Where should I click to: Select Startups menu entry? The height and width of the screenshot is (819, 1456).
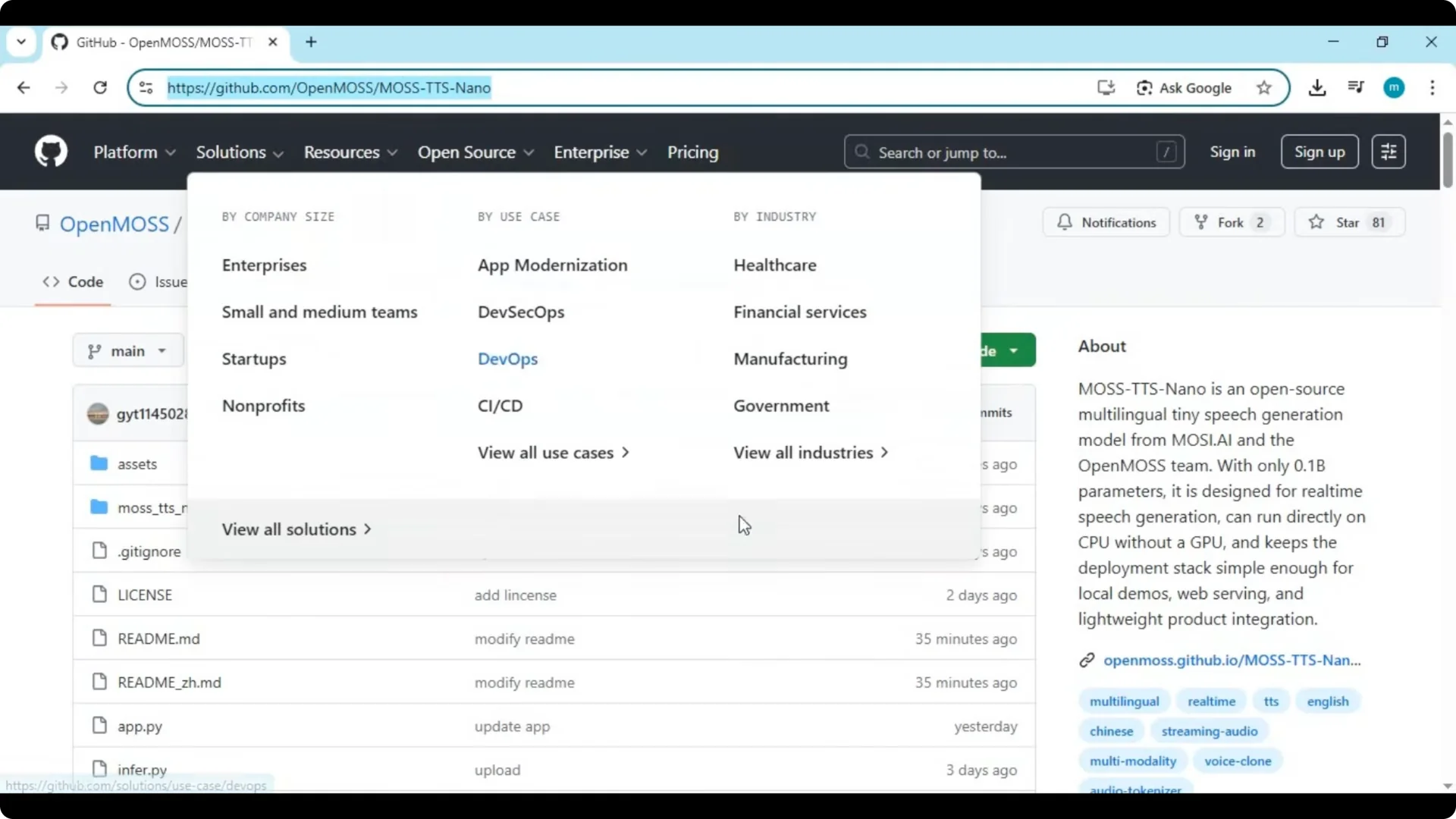(x=254, y=359)
